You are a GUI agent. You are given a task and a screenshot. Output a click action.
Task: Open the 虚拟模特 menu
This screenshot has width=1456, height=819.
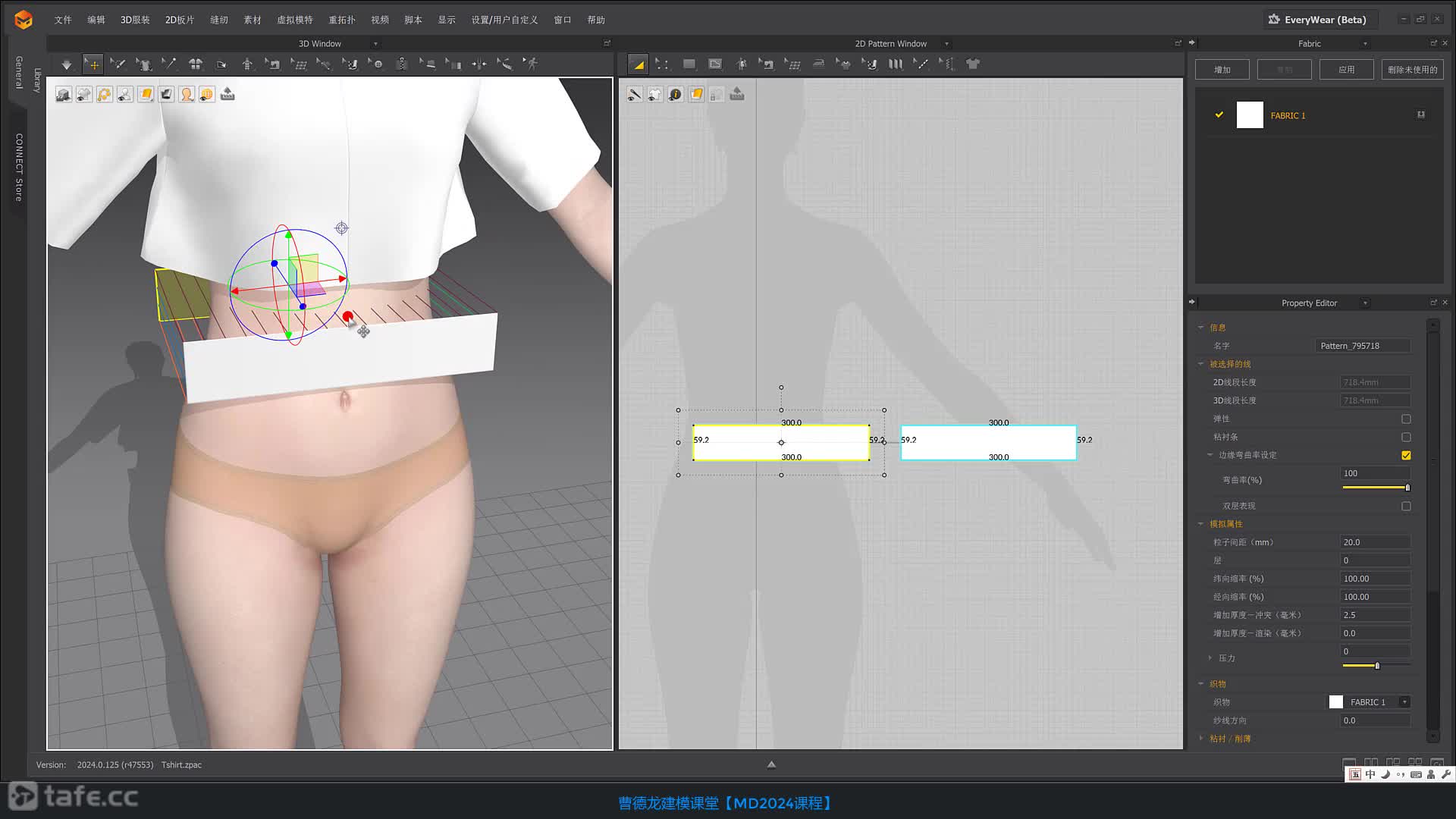295,20
